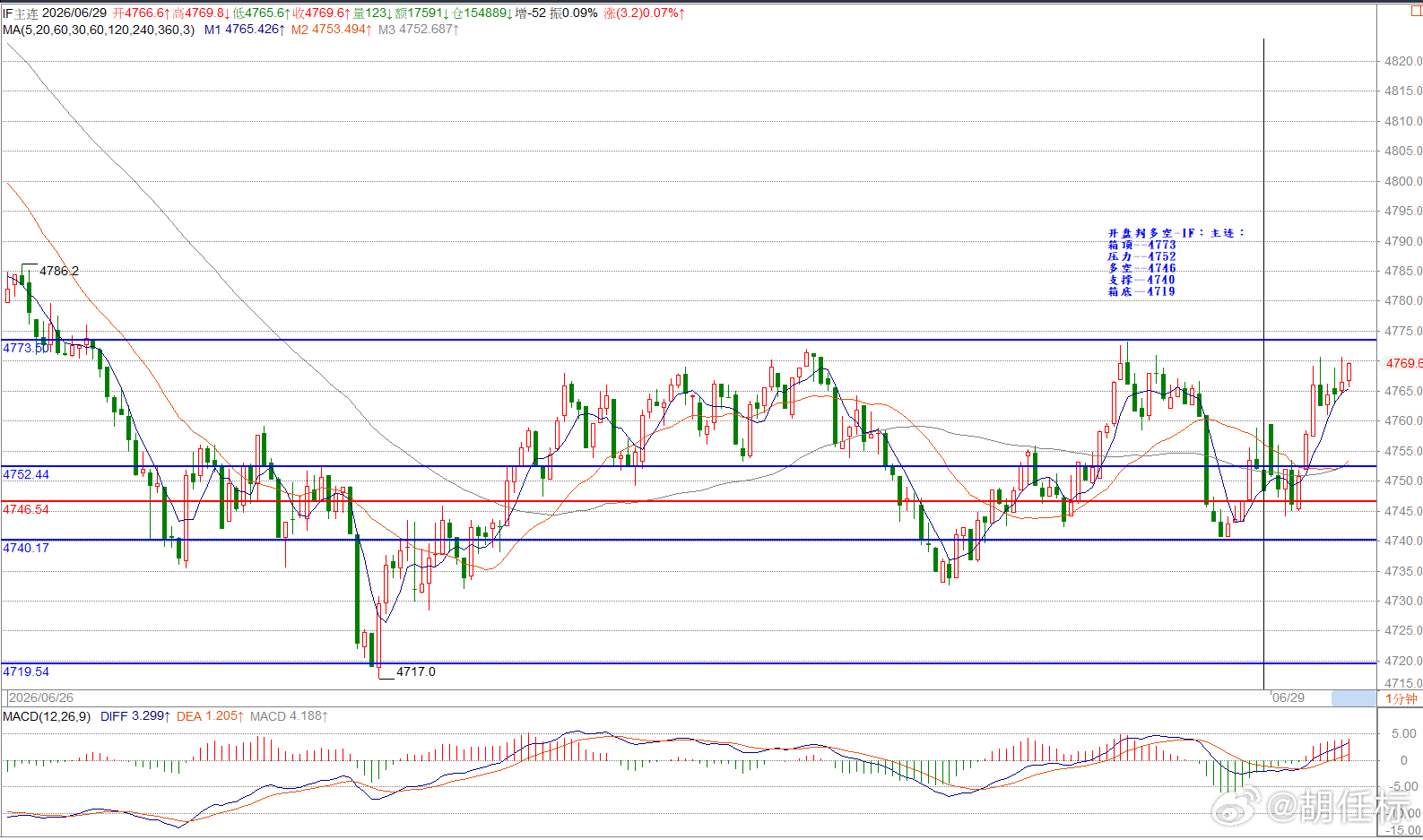This screenshot has width=1423, height=840.
Task: Click the 4750.0 price axis label
Action: pos(1403,481)
